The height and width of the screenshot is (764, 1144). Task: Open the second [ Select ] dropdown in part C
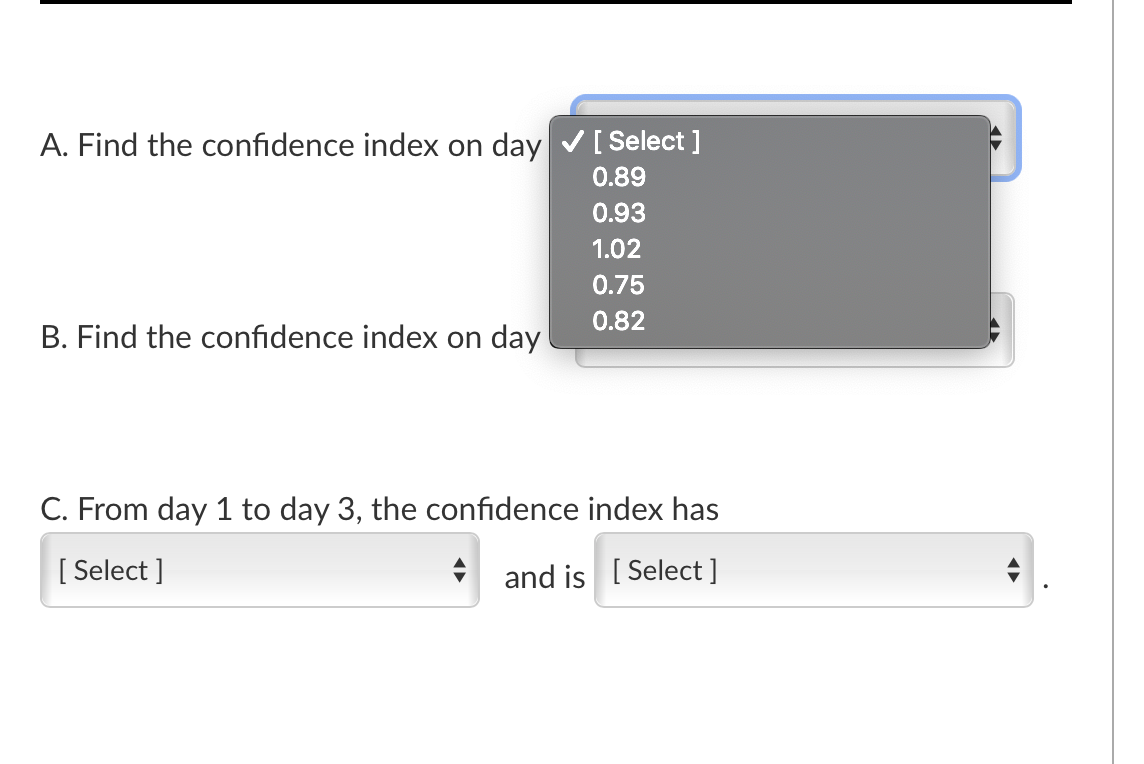point(813,570)
